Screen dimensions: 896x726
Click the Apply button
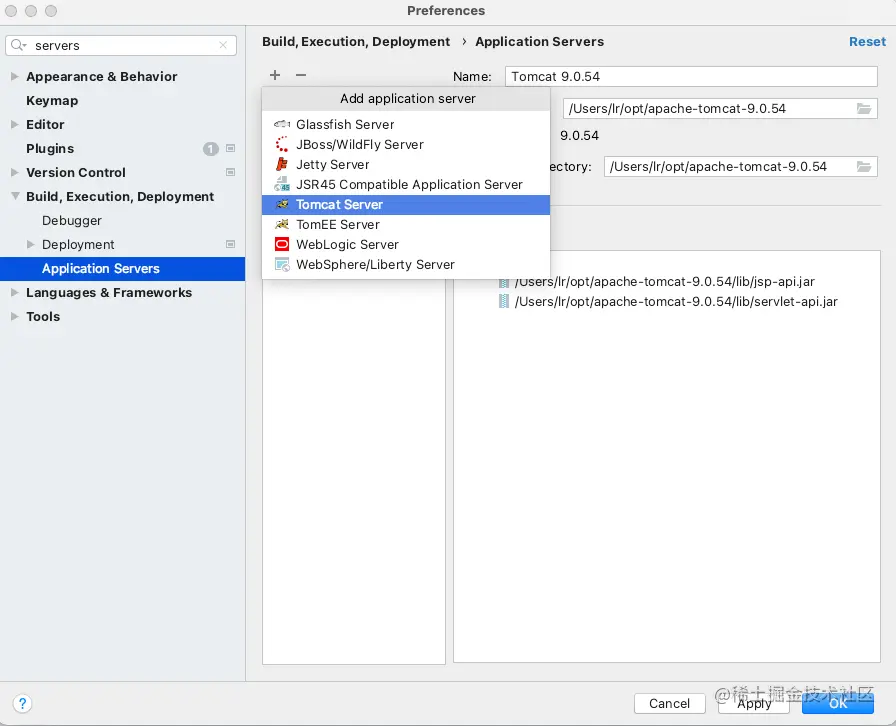[x=754, y=703]
